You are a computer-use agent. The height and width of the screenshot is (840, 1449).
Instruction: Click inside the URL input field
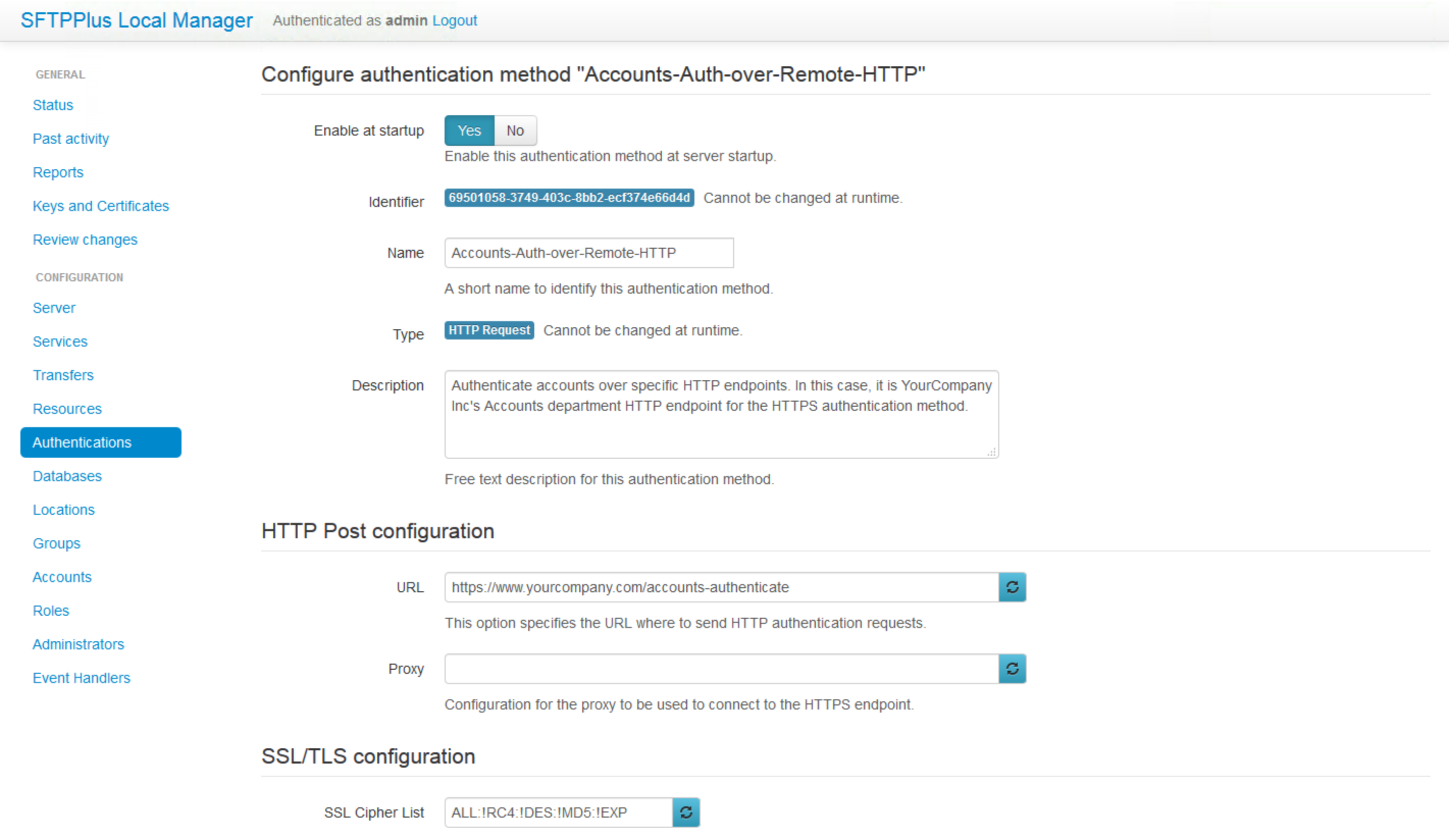[721, 587]
